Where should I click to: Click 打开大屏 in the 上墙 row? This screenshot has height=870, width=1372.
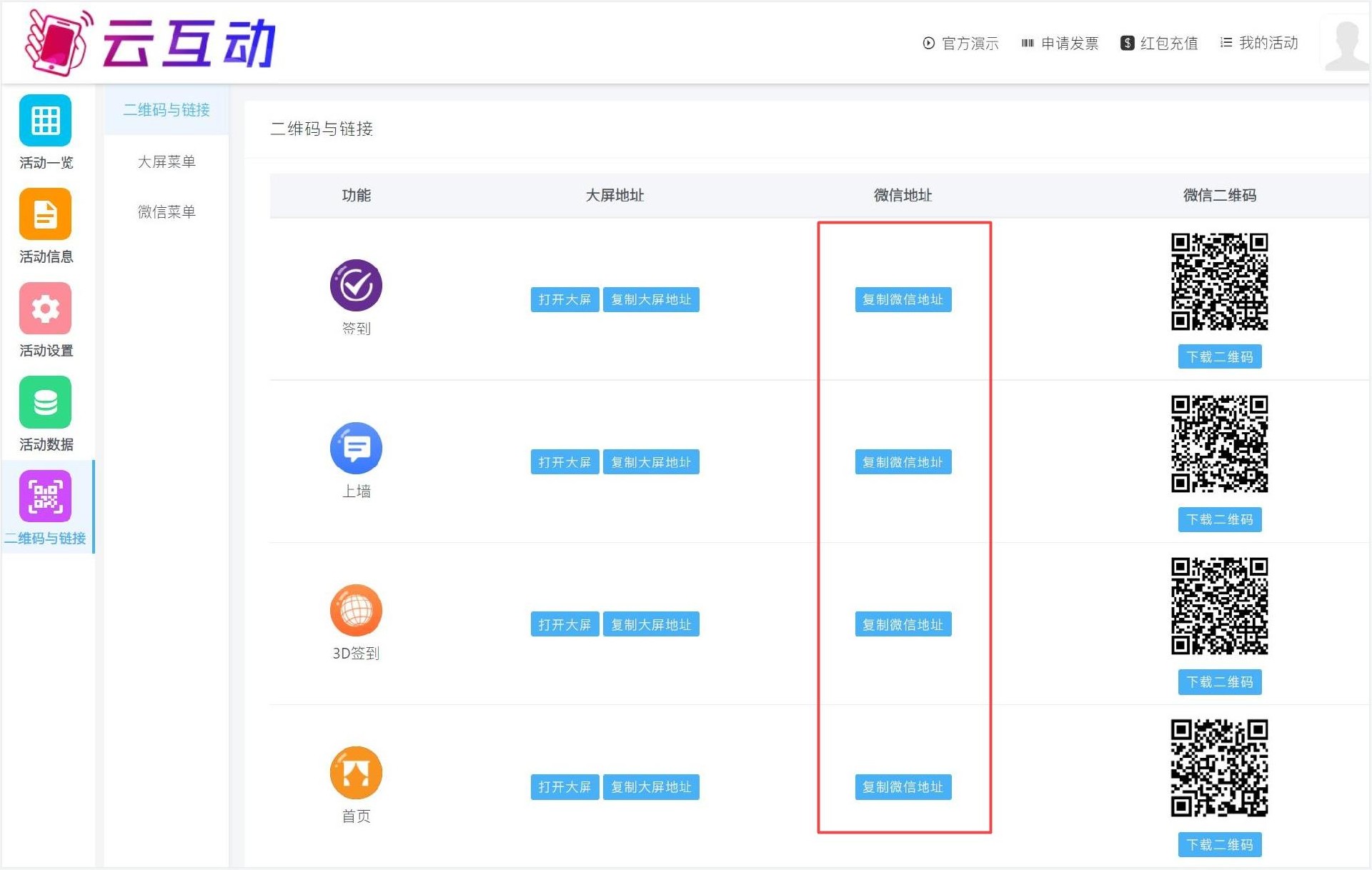click(565, 462)
